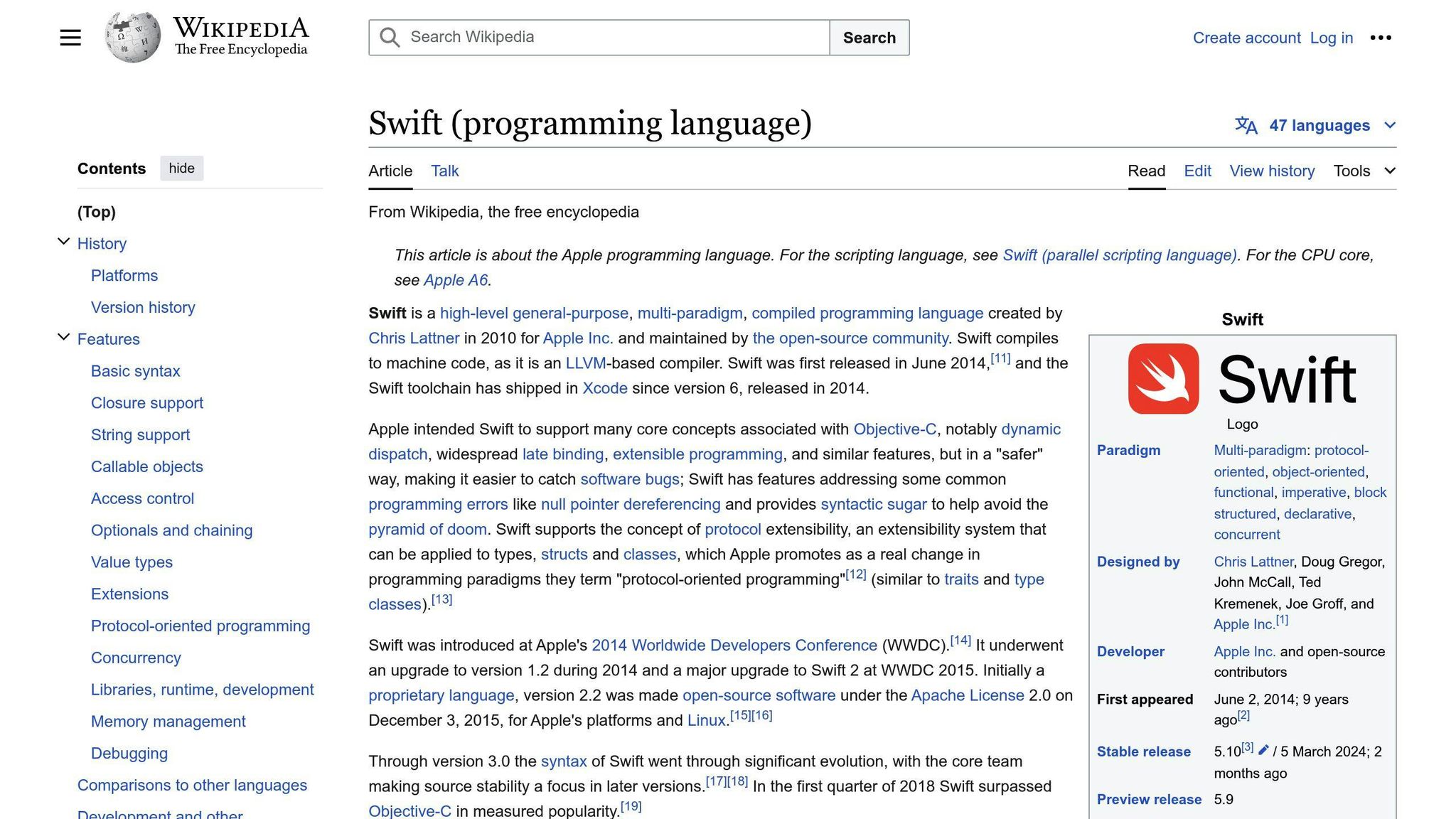
Task: Switch to the Talk tab
Action: click(x=444, y=171)
